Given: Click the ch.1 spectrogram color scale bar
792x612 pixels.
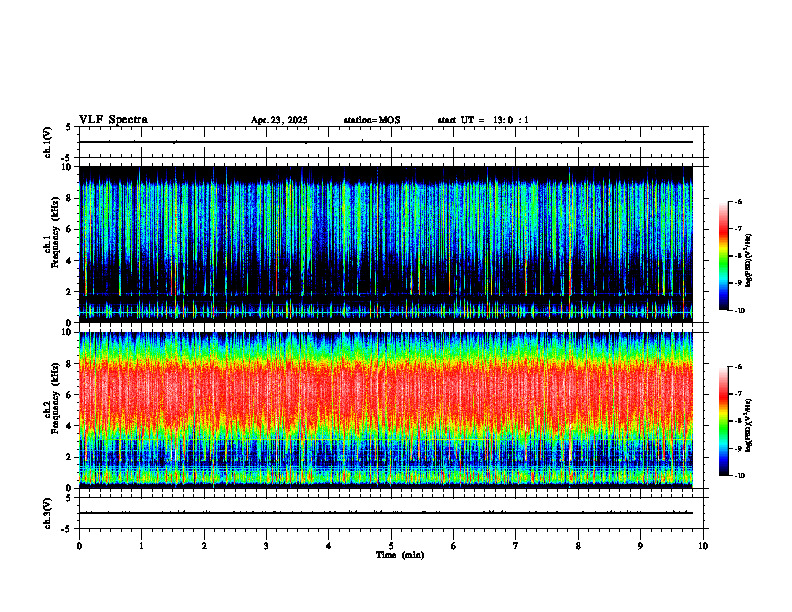Looking at the screenshot, I should click(x=723, y=256).
